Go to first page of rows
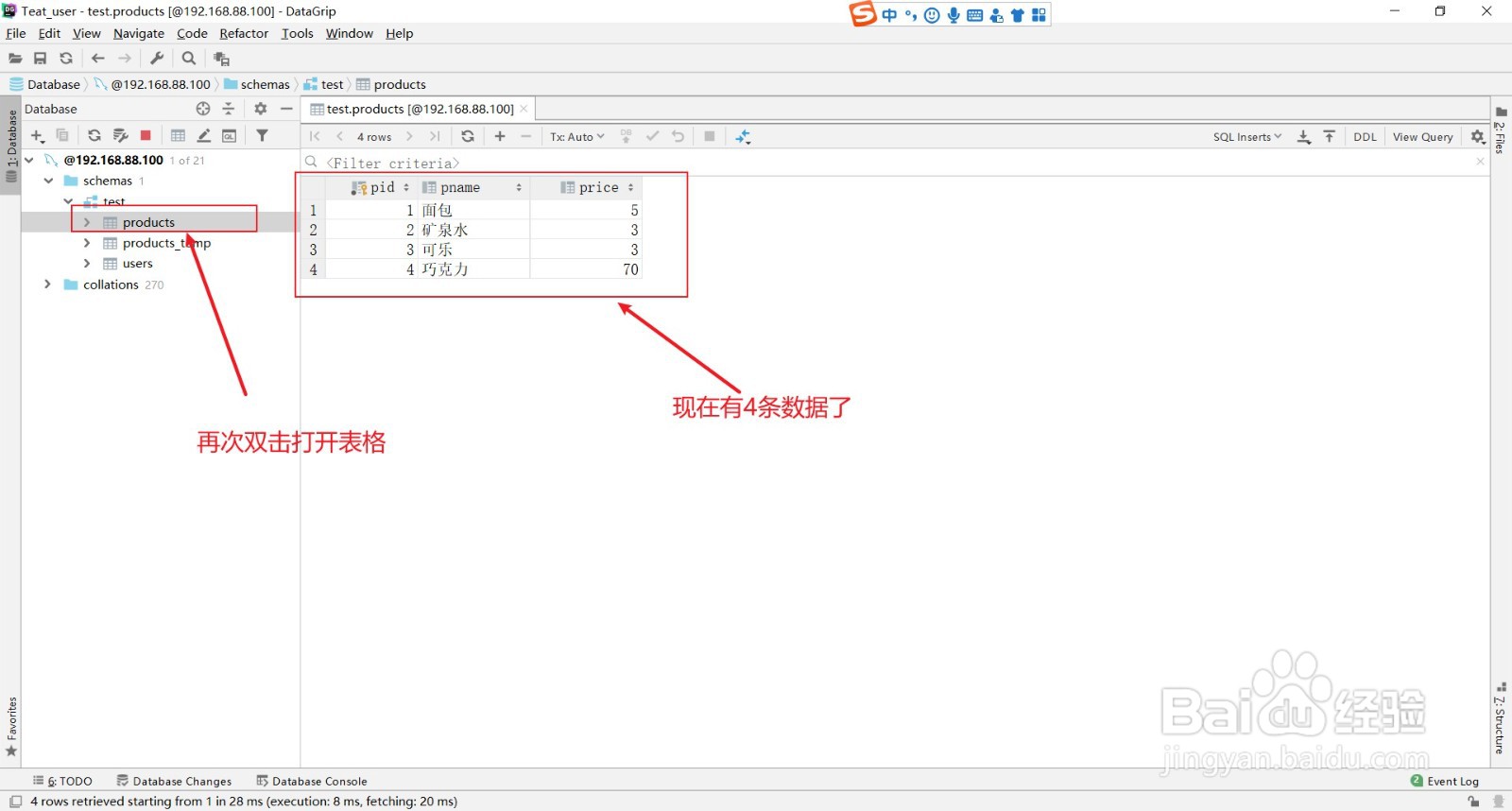The height and width of the screenshot is (811, 1512). (315, 137)
